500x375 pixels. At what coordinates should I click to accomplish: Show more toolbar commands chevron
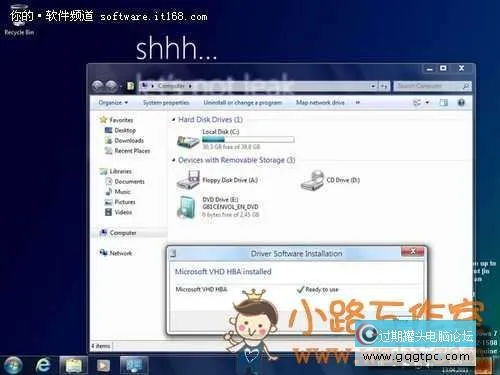coord(358,103)
